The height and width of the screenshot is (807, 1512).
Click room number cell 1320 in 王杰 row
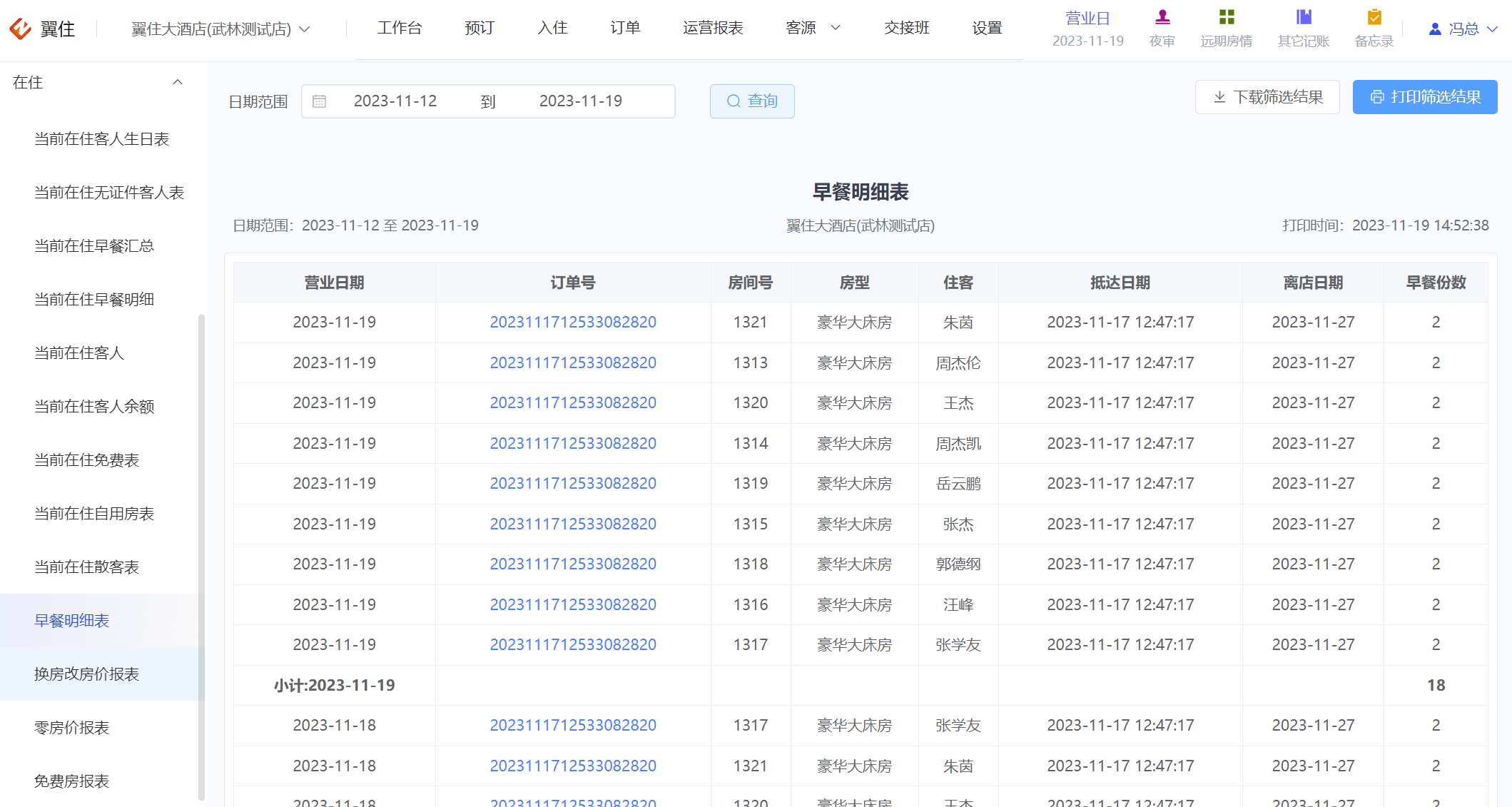point(751,403)
